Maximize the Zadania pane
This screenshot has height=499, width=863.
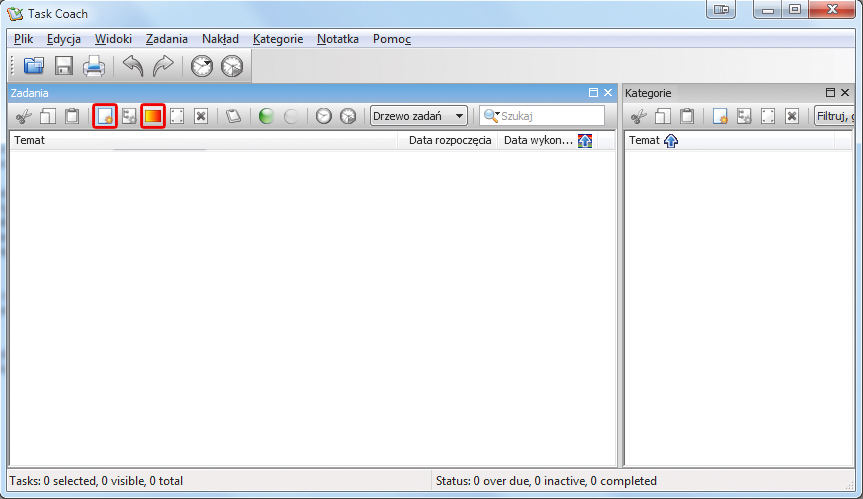(x=593, y=93)
